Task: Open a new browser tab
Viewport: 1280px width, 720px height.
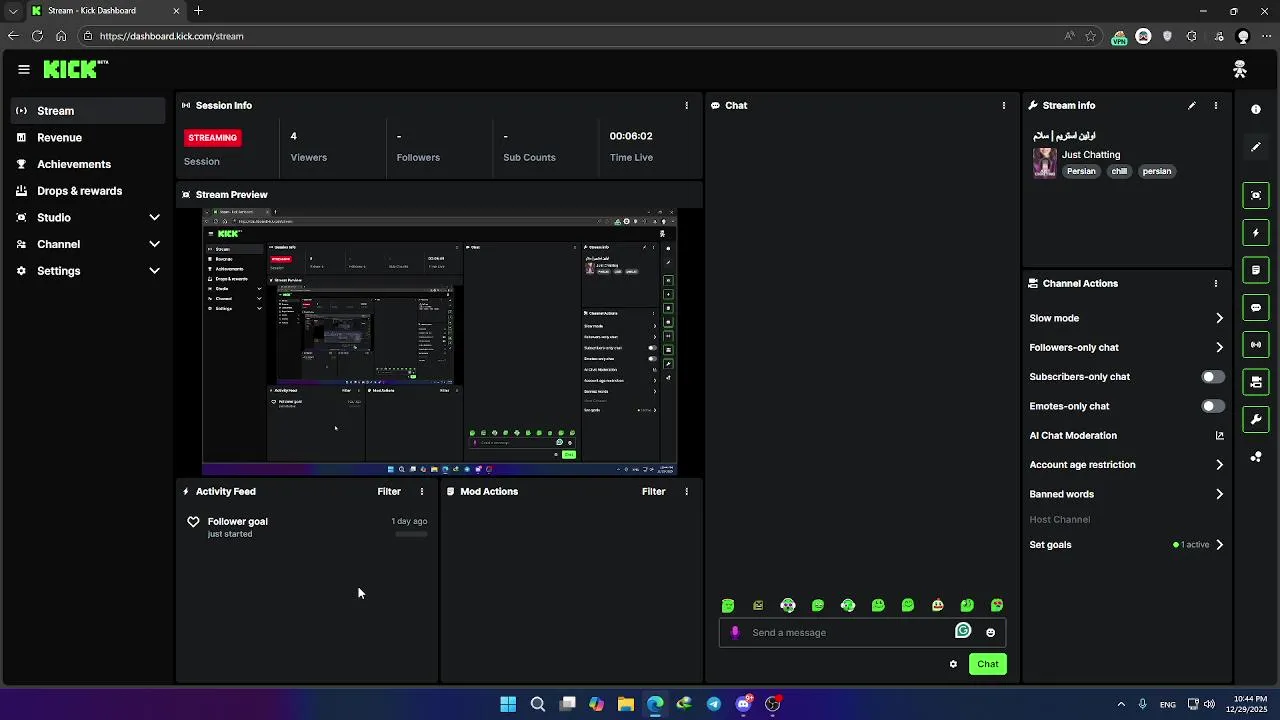Action: click(198, 11)
